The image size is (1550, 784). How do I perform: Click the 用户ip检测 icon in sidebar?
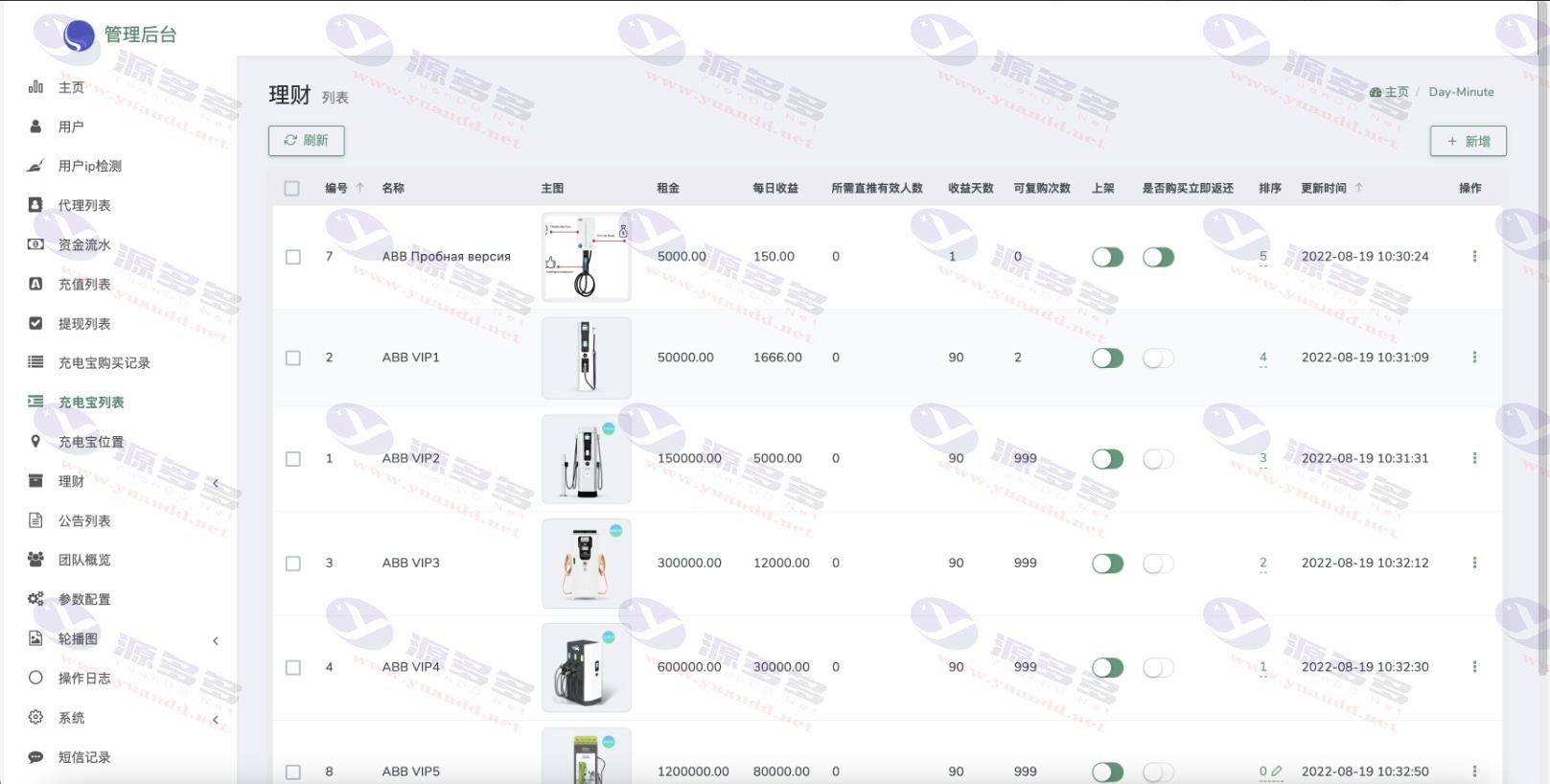[35, 166]
